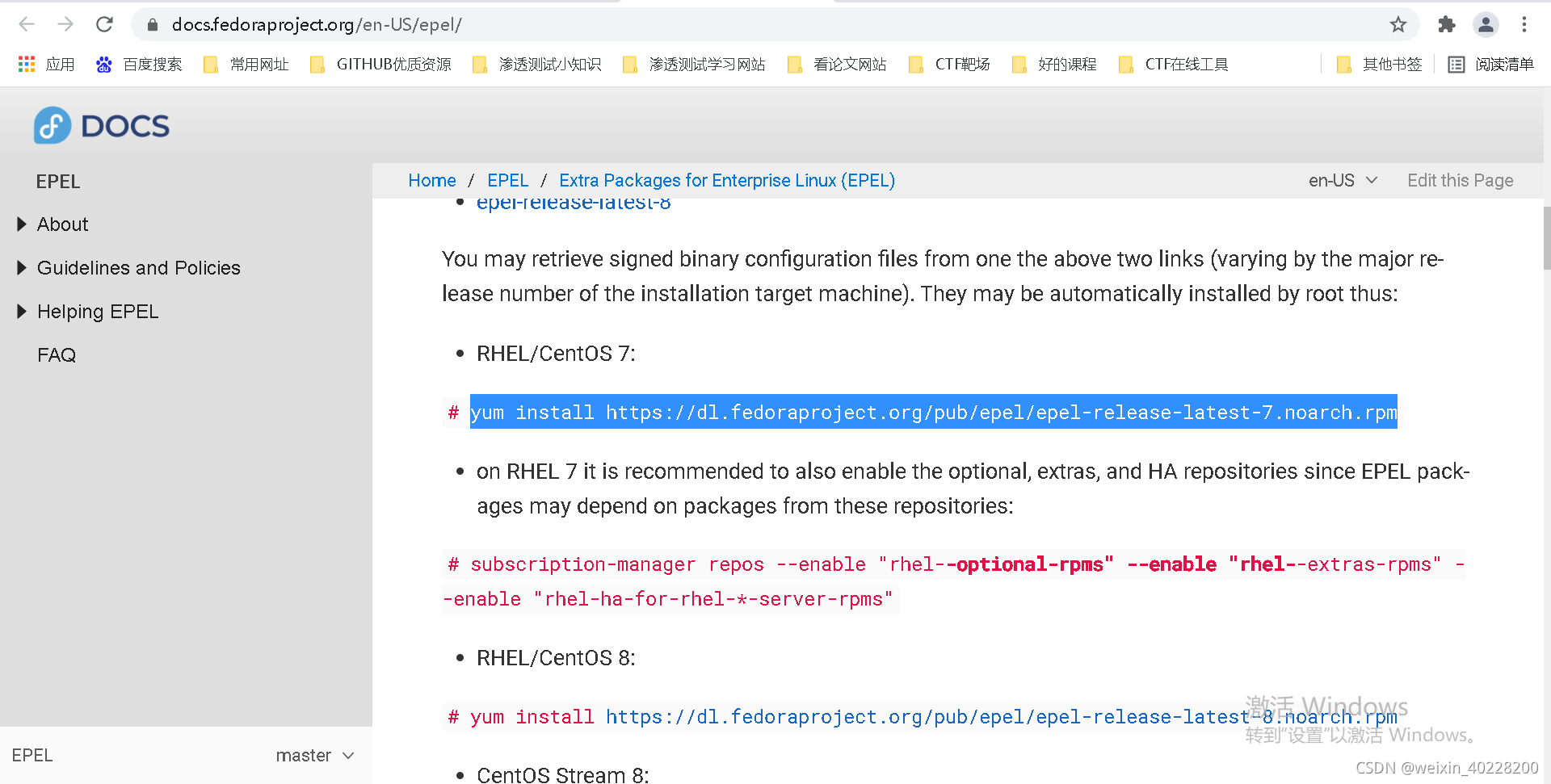The image size is (1551, 784).
Task: Click the site security lock icon
Action: tap(152, 25)
